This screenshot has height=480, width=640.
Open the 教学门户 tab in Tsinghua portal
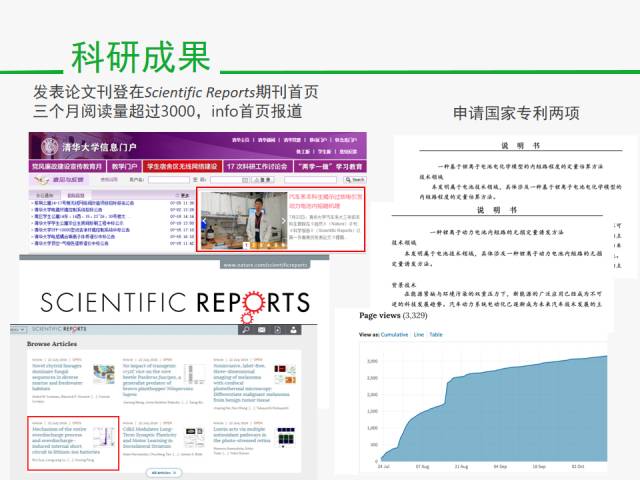pyautogui.click(x=124, y=167)
